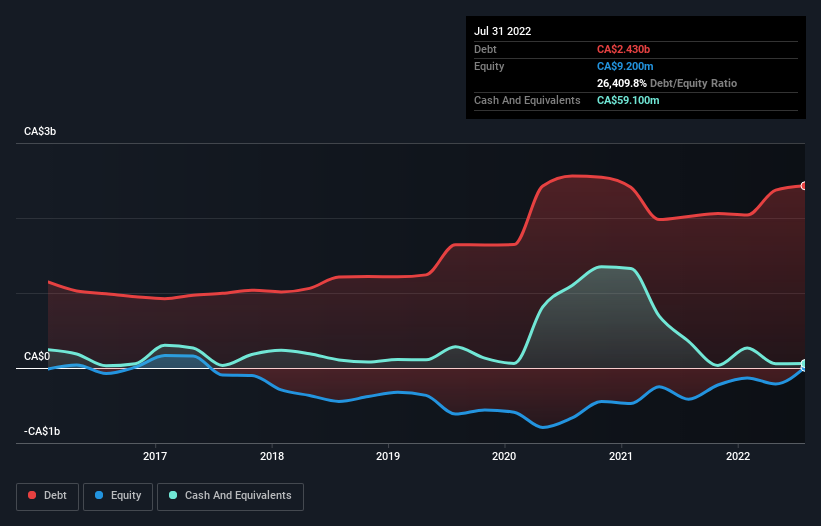Image resolution: width=821 pixels, height=526 pixels.
Task: Click the 2020 x-axis label
Action: tap(504, 456)
